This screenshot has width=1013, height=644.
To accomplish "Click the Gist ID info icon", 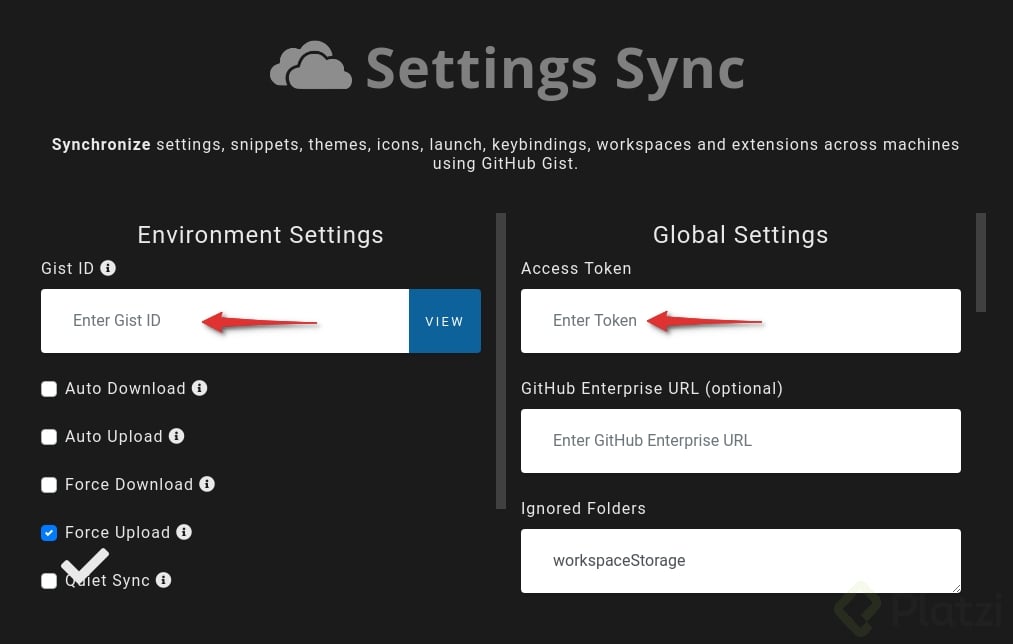I will click(108, 268).
